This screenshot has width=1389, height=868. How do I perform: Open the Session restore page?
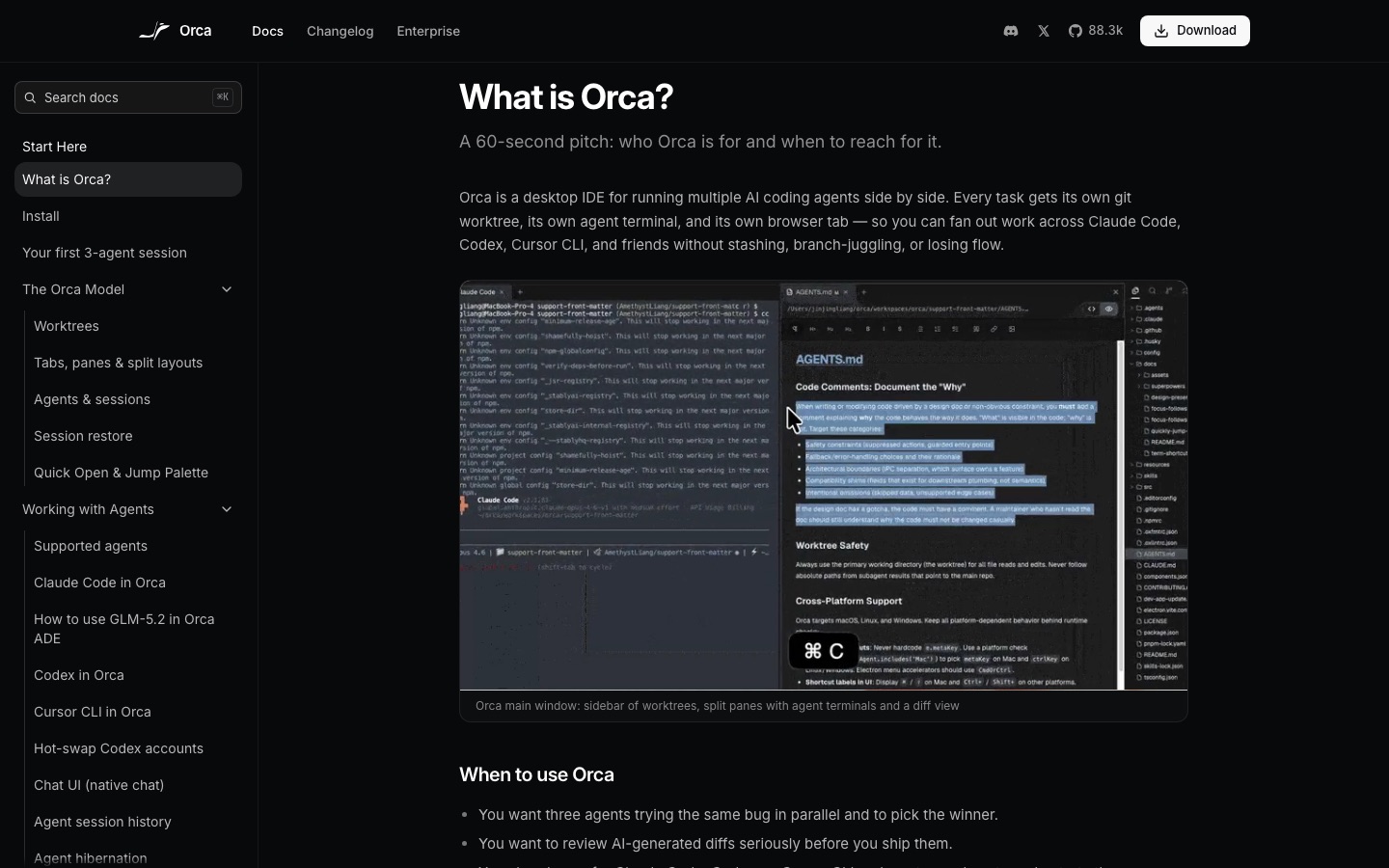[x=83, y=436]
